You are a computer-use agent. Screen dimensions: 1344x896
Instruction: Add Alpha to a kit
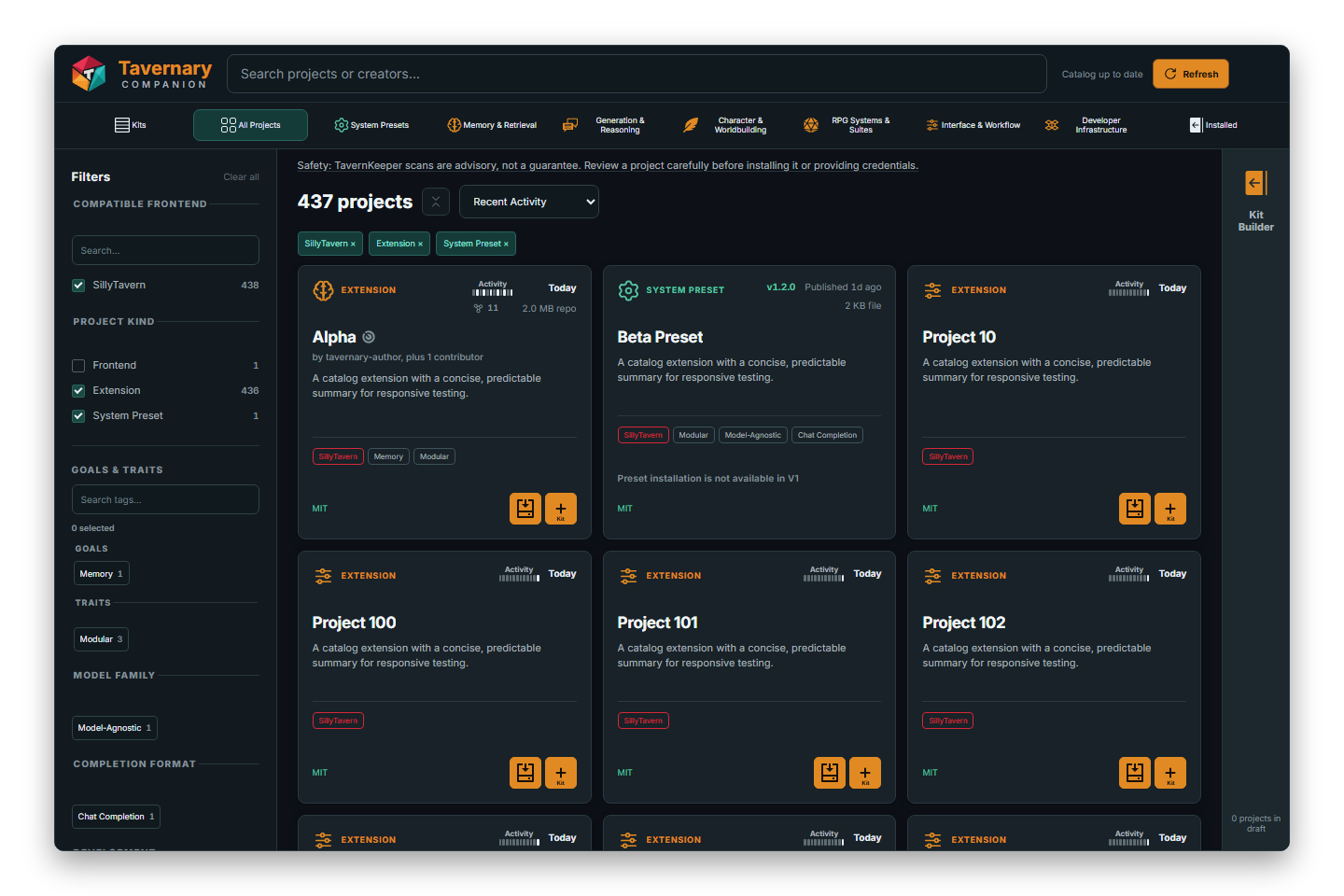(x=561, y=509)
